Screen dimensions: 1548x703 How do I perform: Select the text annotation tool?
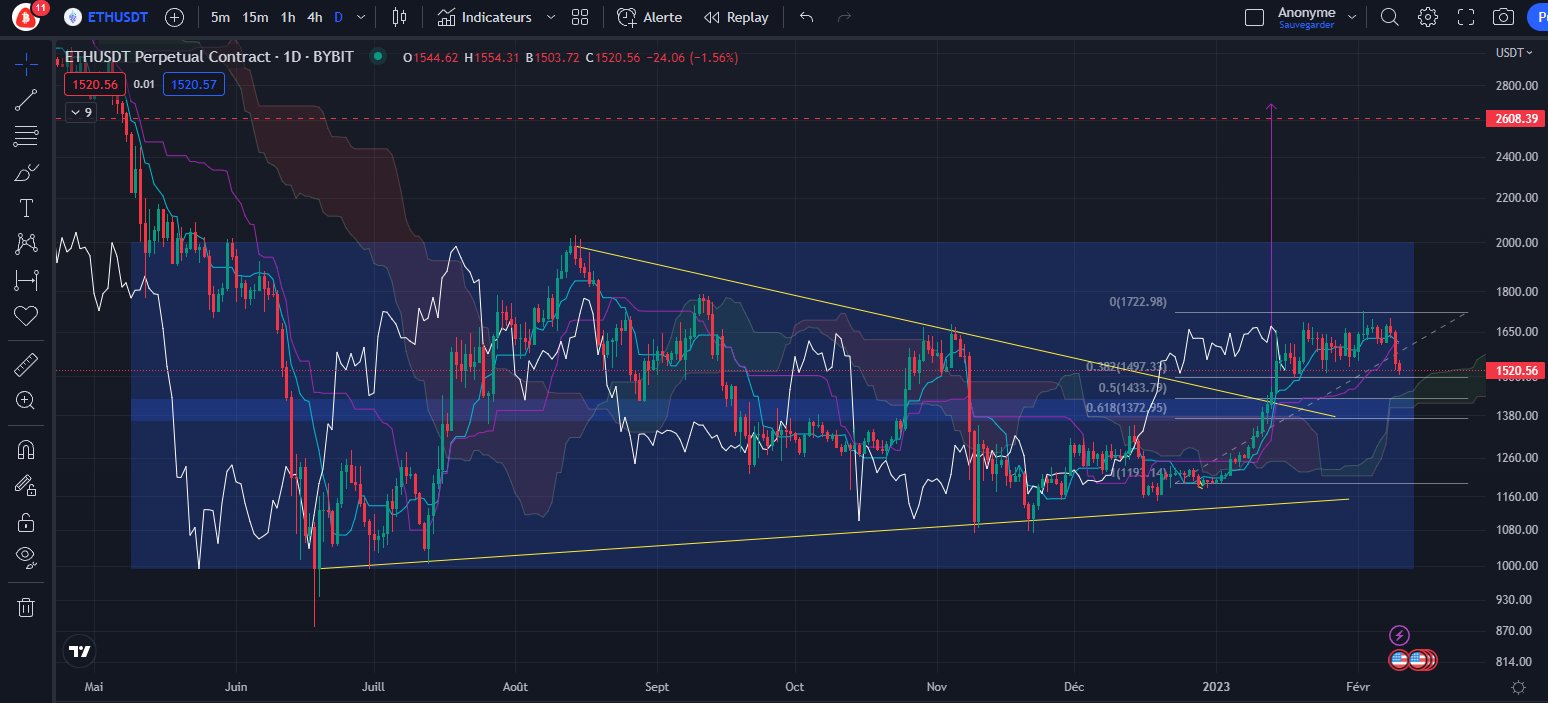[26, 207]
